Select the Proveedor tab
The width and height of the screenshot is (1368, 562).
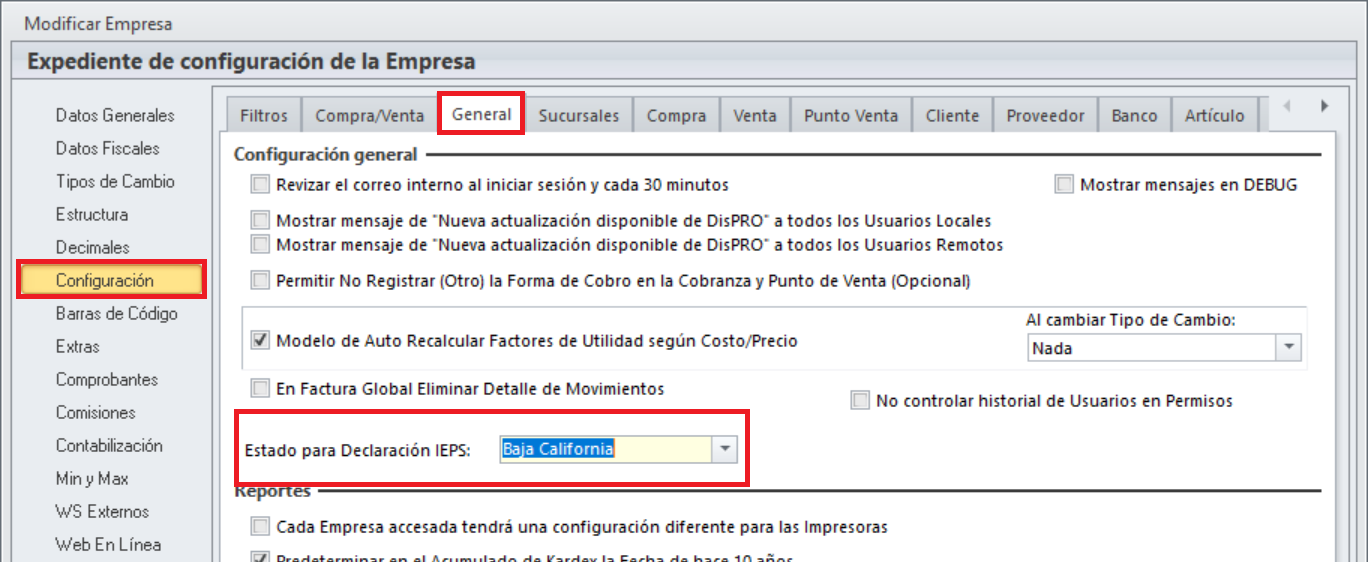(1045, 116)
